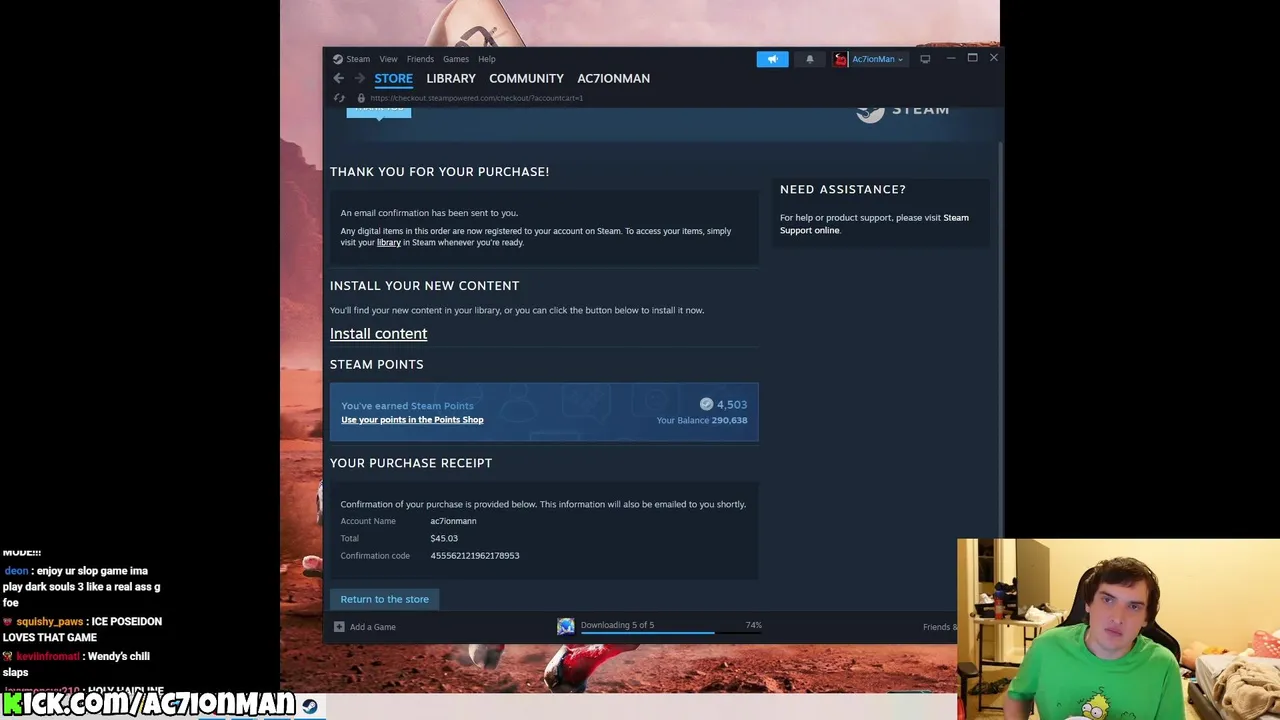Open Use your points in the Points Shop

[412, 420]
